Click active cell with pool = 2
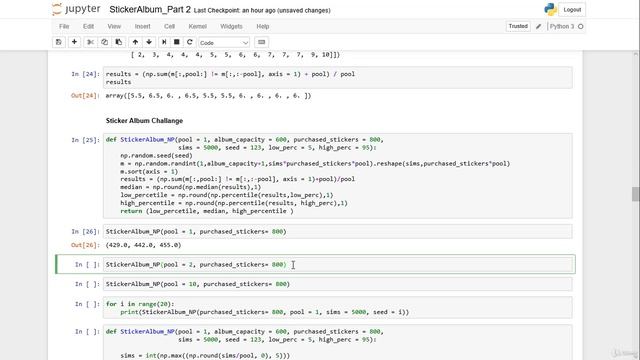The height and width of the screenshot is (360, 640). click(x=338, y=264)
